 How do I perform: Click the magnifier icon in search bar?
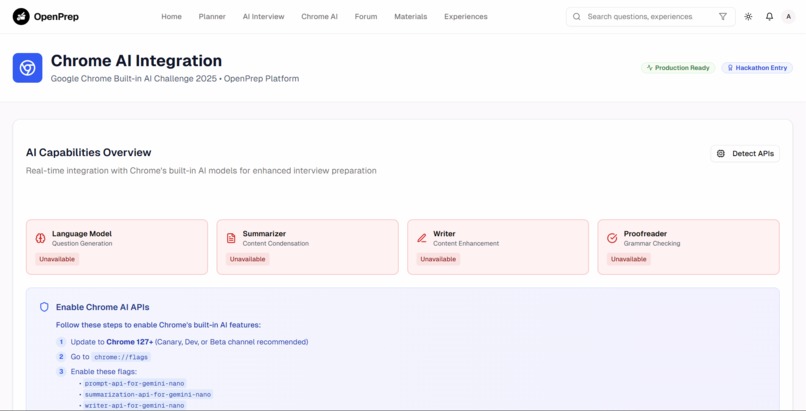577,16
